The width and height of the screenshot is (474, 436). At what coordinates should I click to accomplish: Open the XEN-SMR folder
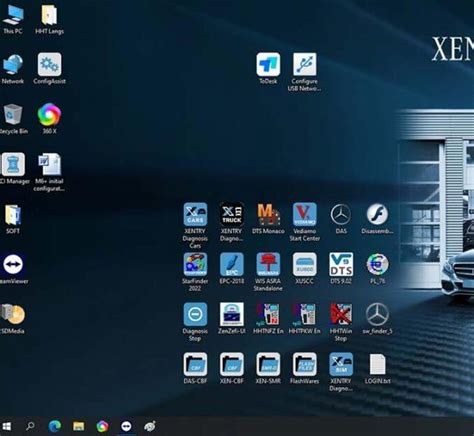pos(268,369)
